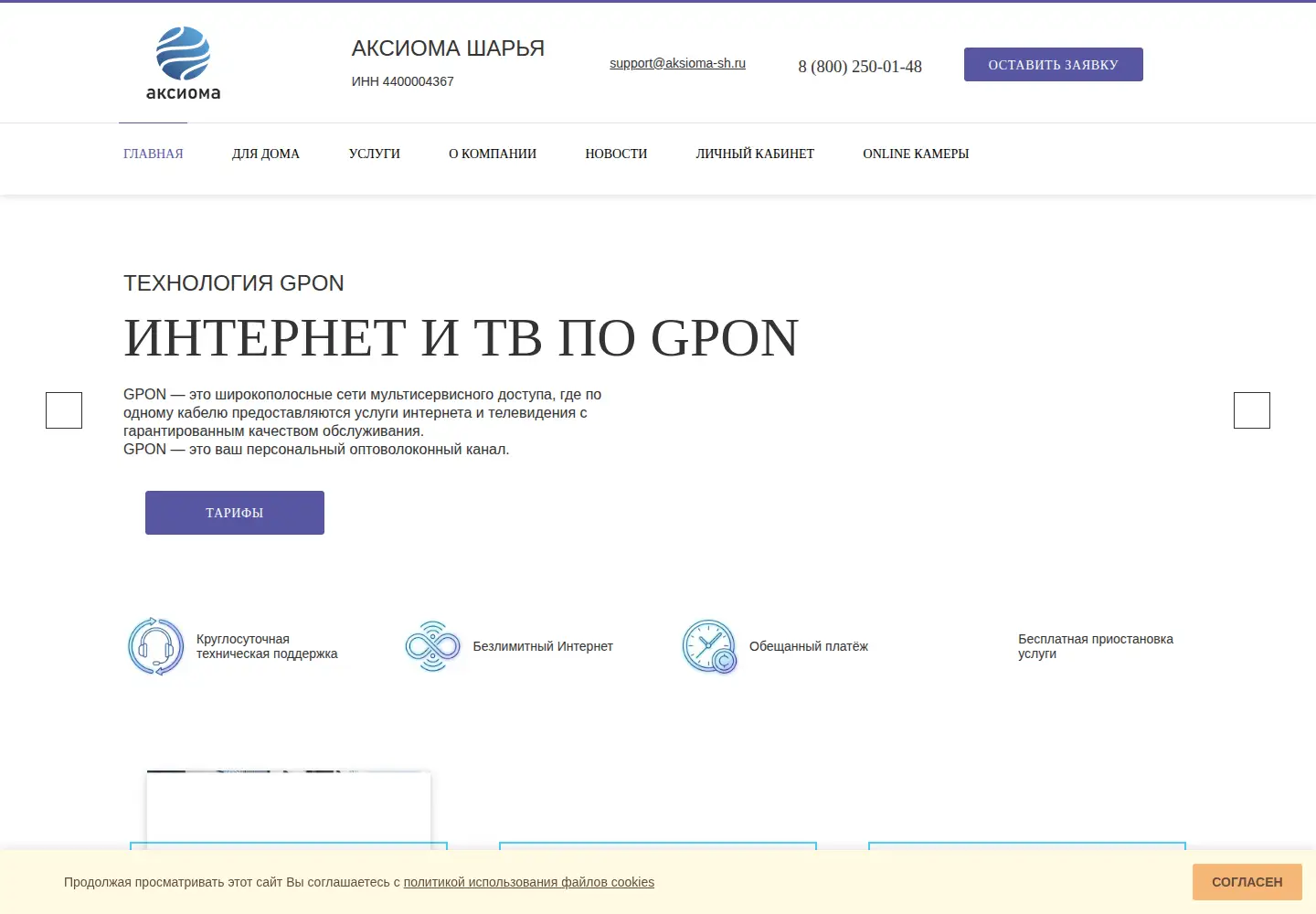Open the ДЛЯ ДОМА menu item
This screenshot has height=914, width=1316.
(x=266, y=154)
